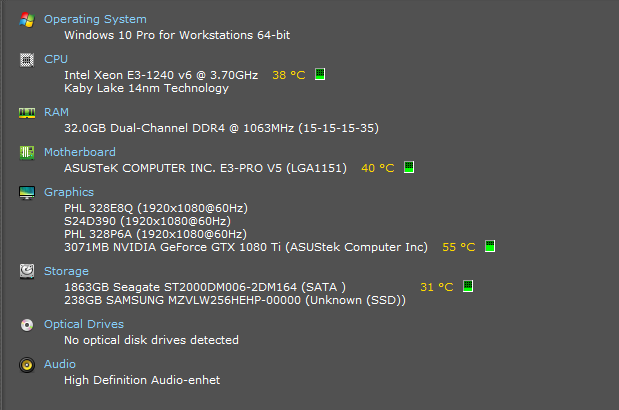Open the Operating System section link

point(95,19)
